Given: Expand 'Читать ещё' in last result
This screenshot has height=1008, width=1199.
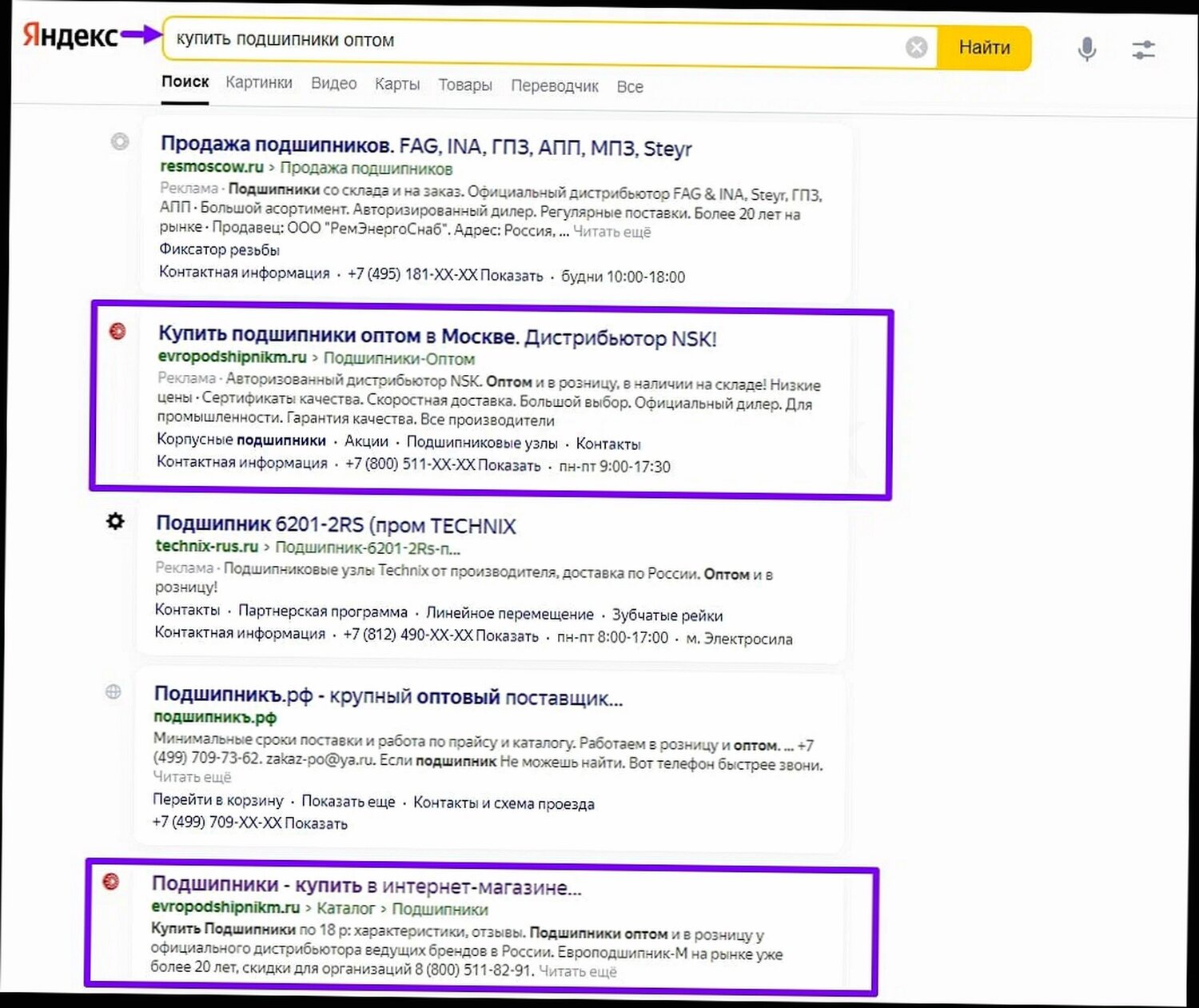Looking at the screenshot, I should point(578,971).
